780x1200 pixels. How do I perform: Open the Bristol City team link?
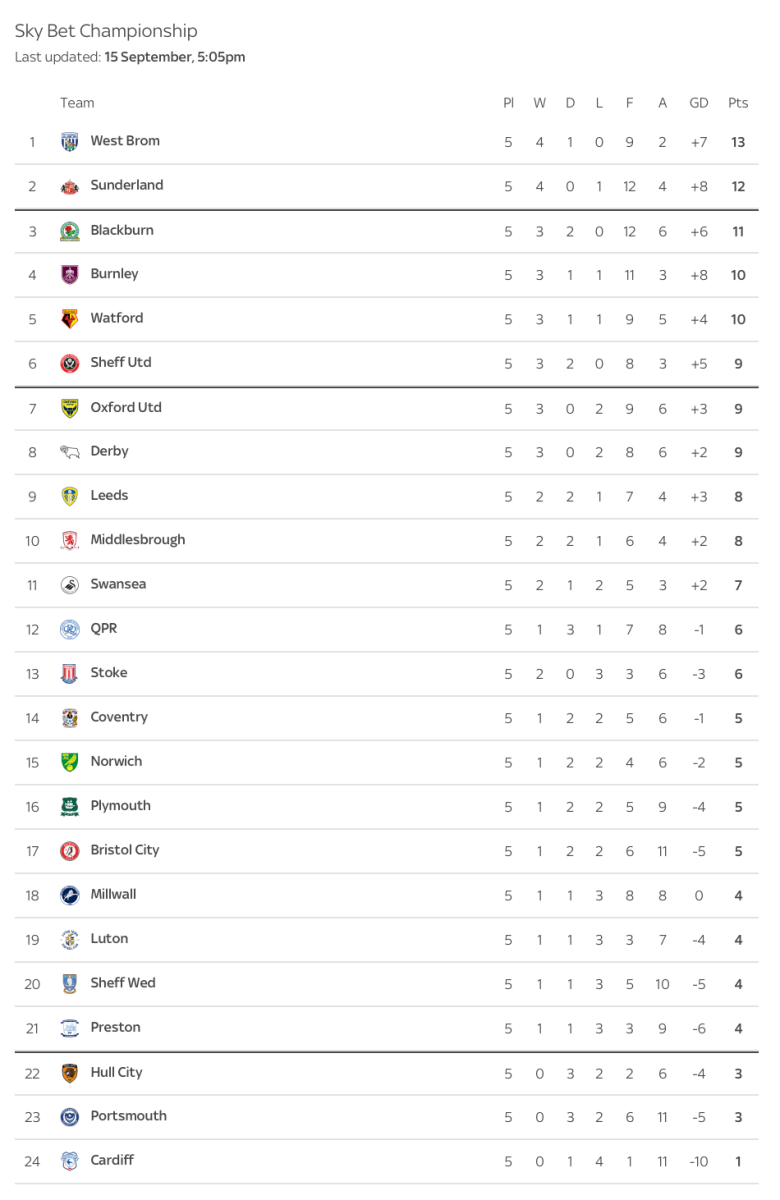click(x=125, y=850)
